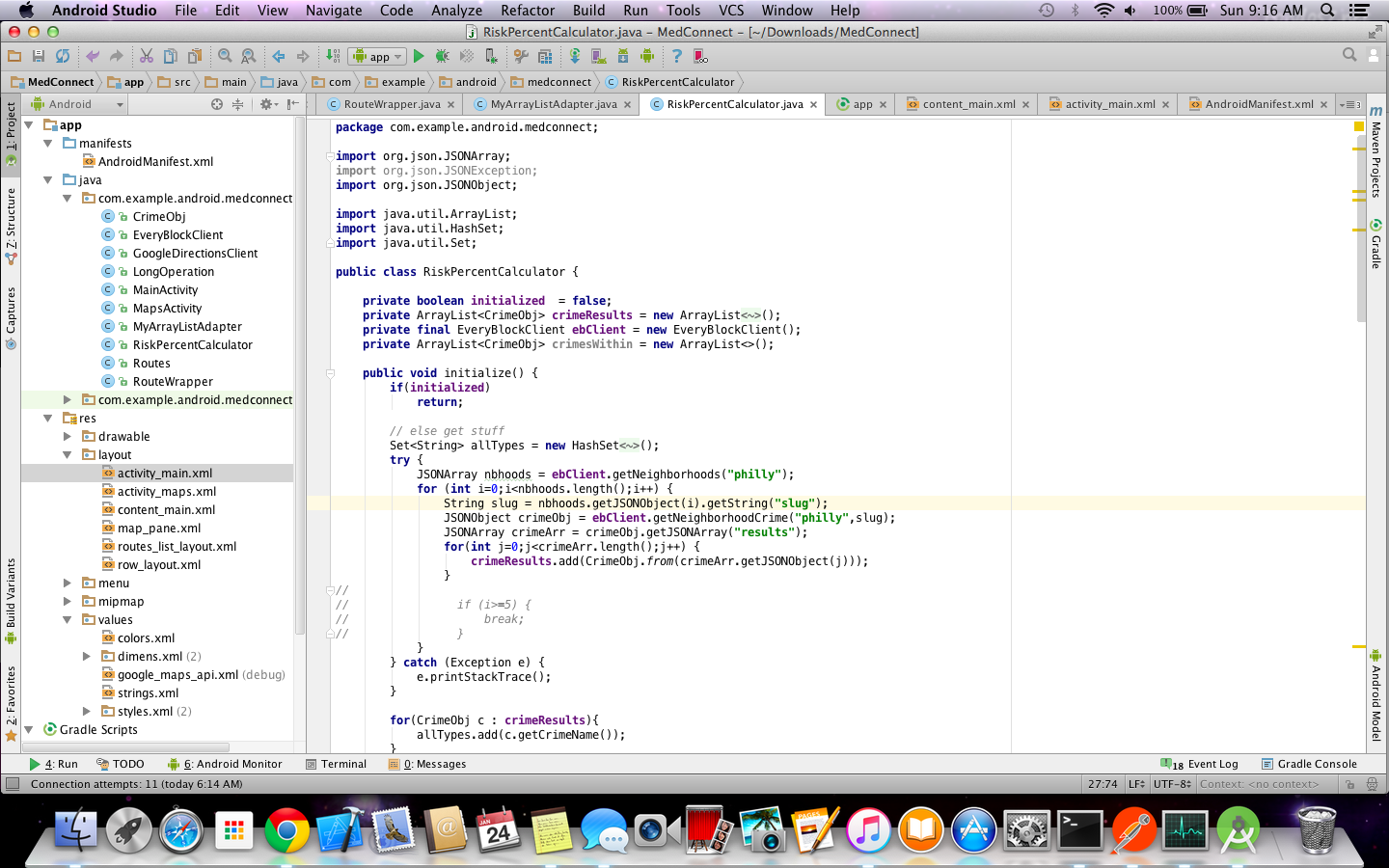Viewport: 1389px width, 868px height.
Task: Open the Terminal tool window button
Action: (336, 764)
